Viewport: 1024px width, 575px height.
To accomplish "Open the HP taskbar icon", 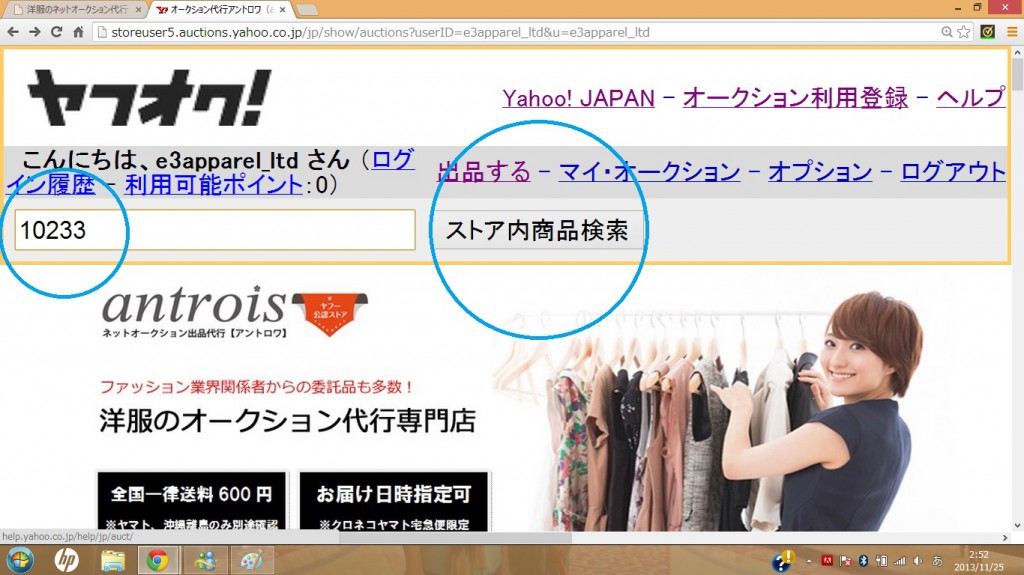I will coord(67,561).
